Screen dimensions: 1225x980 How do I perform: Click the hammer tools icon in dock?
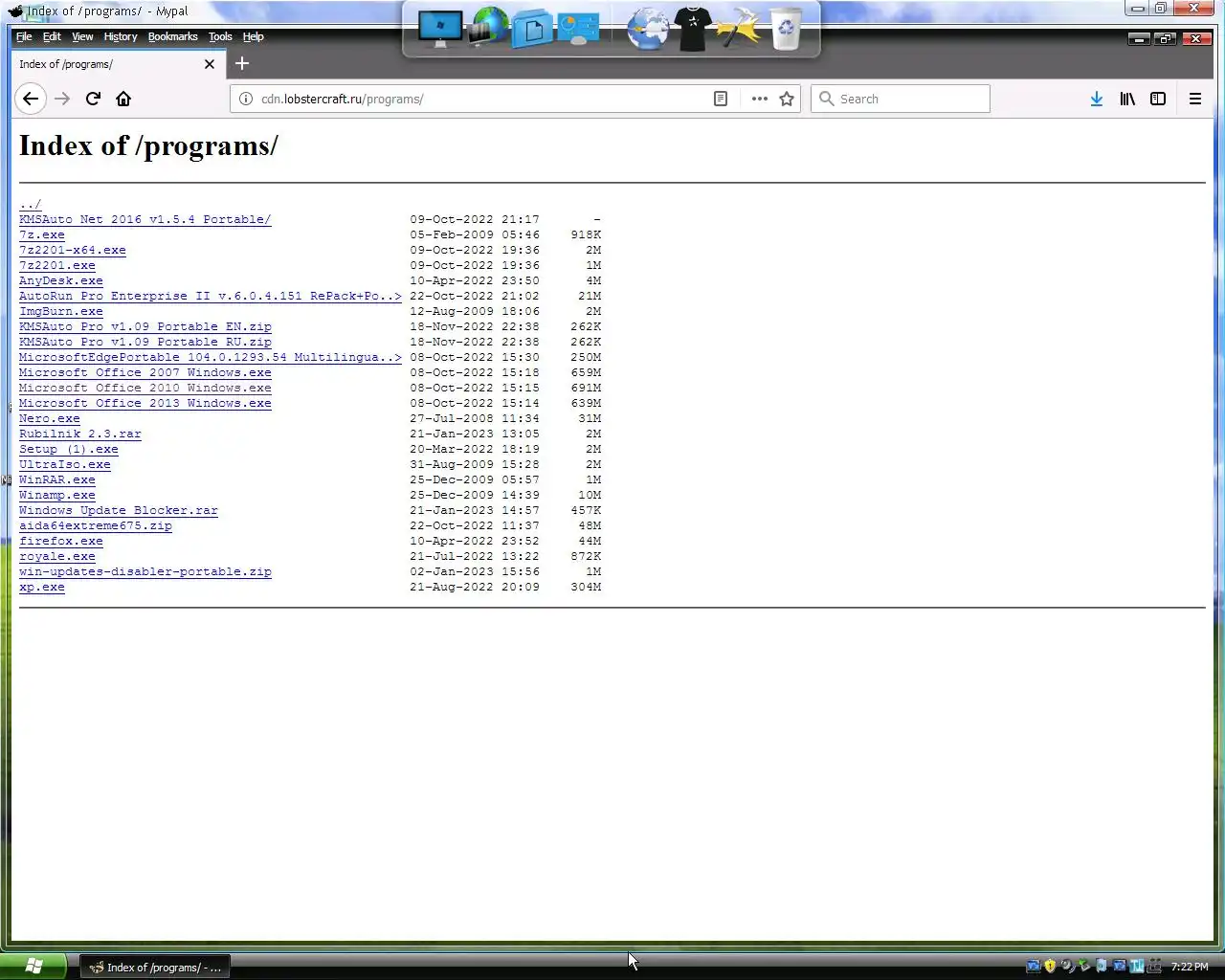tap(739, 28)
